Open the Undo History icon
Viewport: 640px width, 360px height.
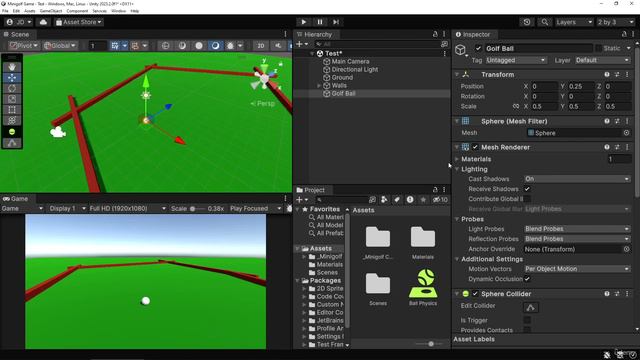[527, 22]
